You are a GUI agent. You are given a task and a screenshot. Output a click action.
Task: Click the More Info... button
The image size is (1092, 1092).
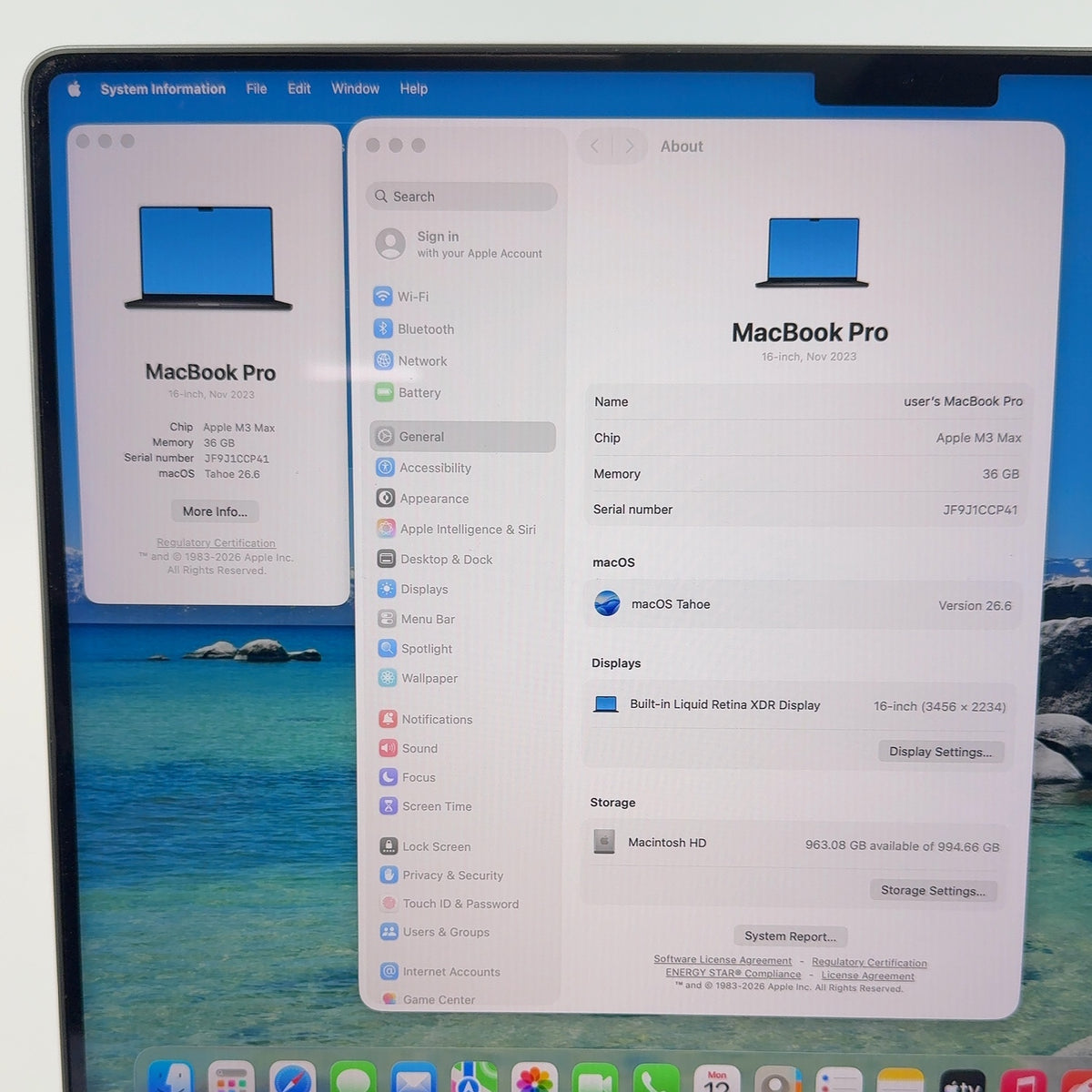coord(215,511)
